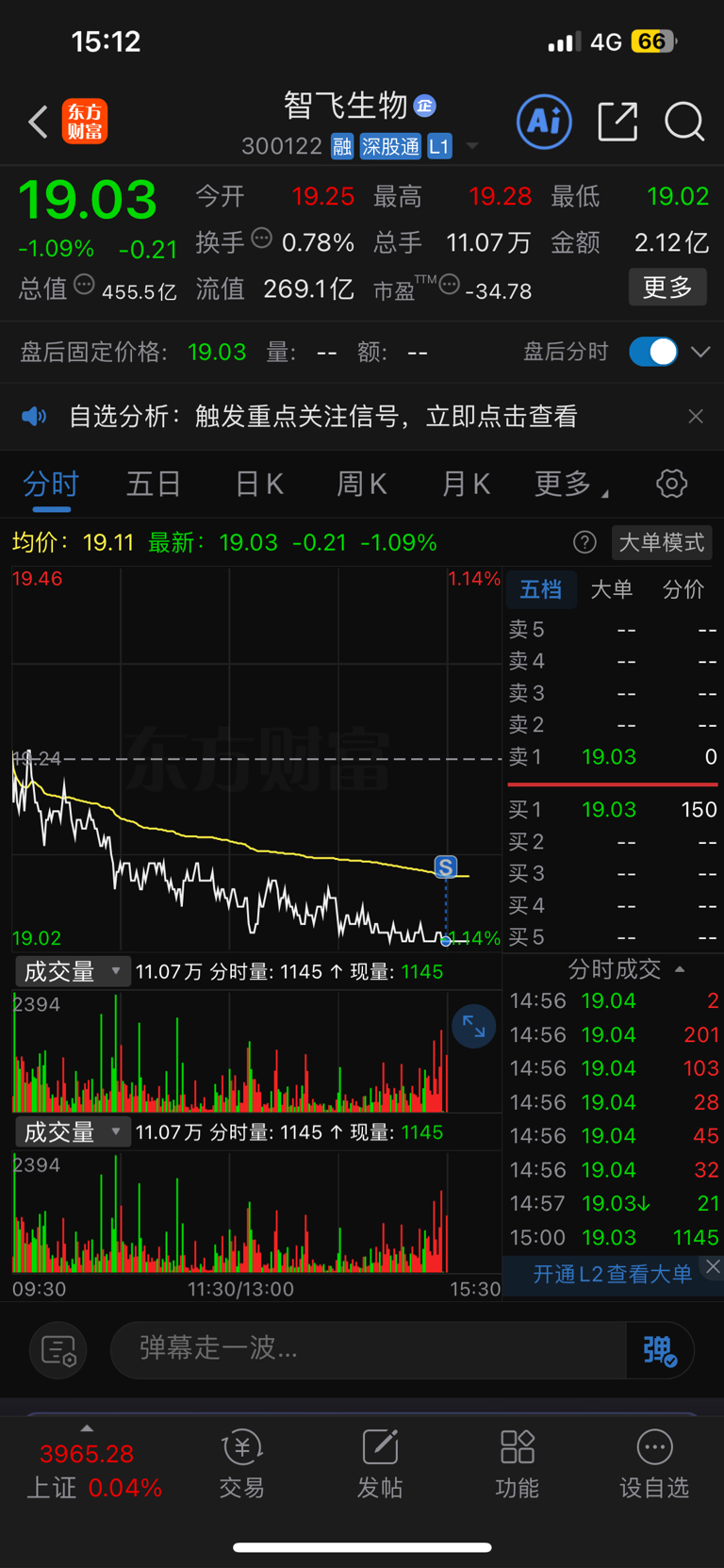Switch to the 月K tab

(x=466, y=484)
